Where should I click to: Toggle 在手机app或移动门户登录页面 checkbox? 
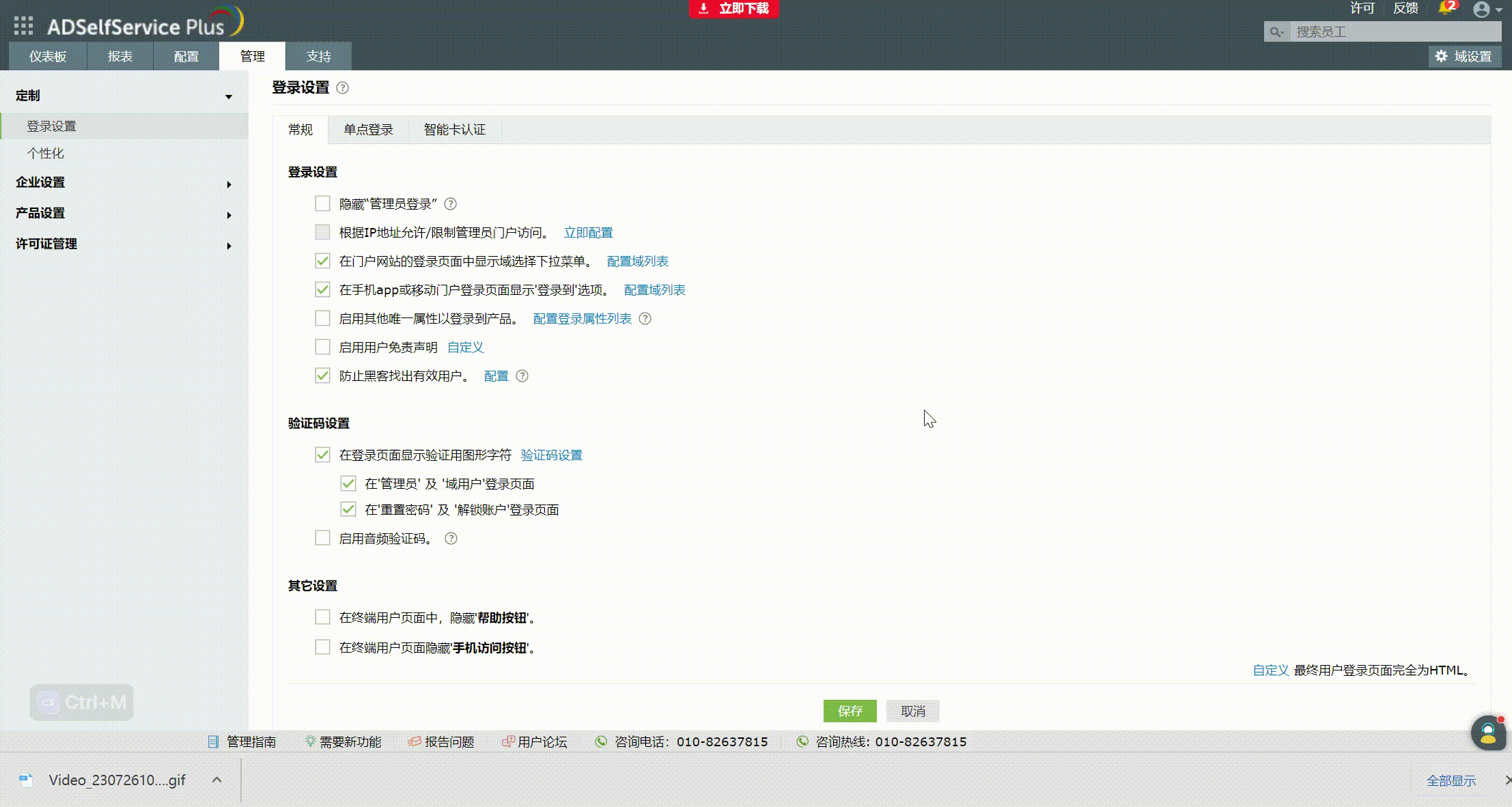[x=322, y=289]
